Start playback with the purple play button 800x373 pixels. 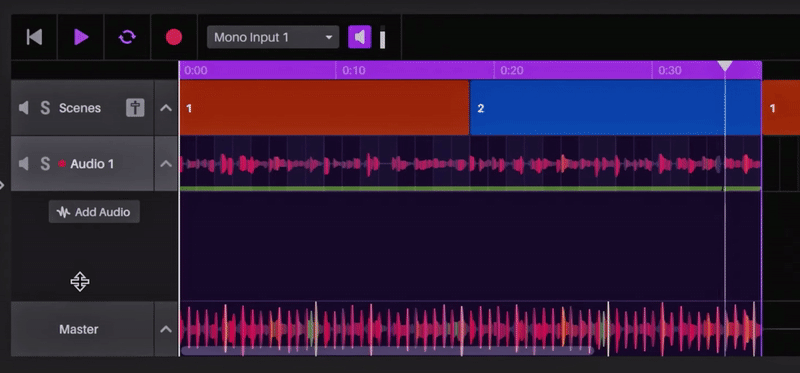(81, 37)
